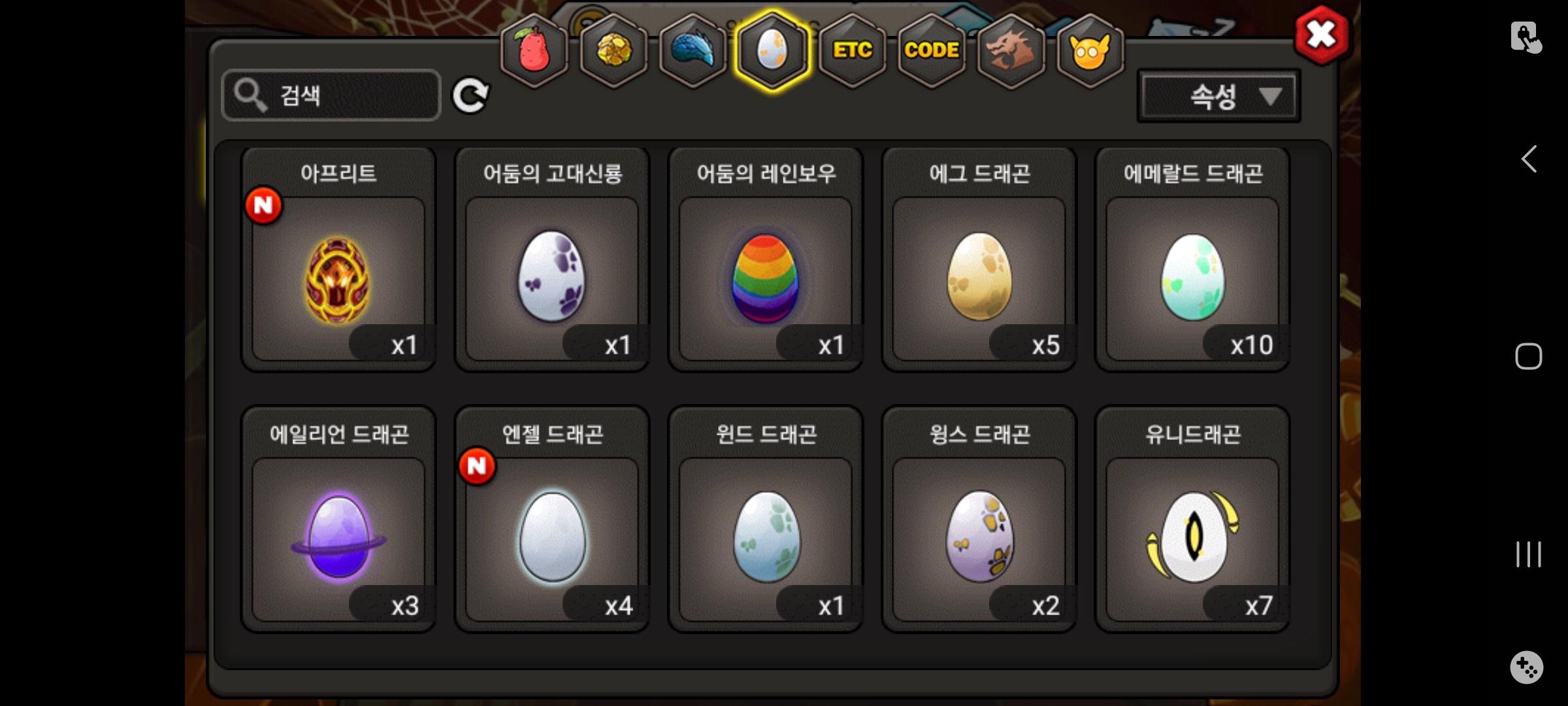1568x706 pixels.
Task: Open the blue dragon scale category
Action: 693,50
